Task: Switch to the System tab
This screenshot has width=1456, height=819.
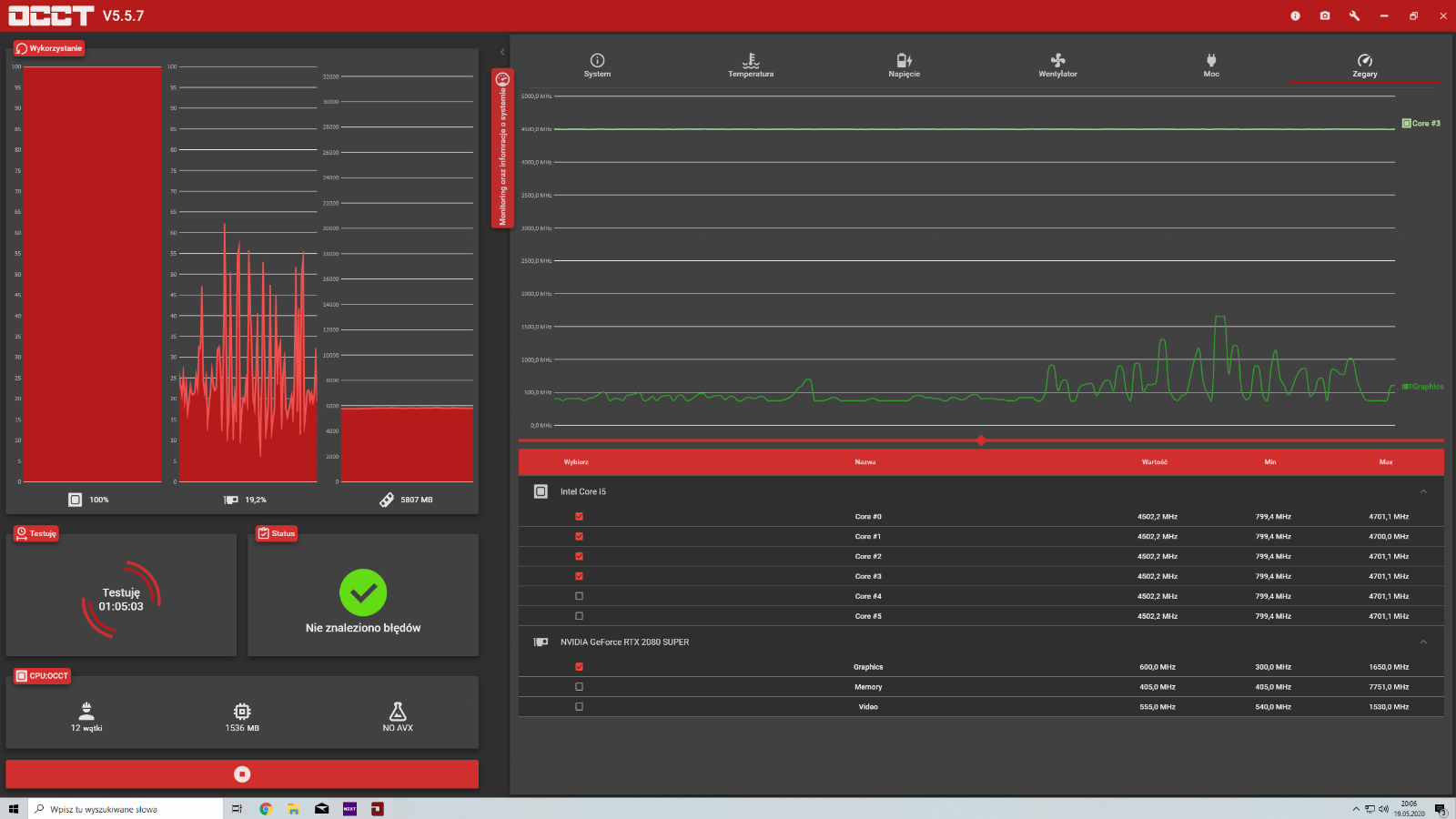Action: [597, 66]
